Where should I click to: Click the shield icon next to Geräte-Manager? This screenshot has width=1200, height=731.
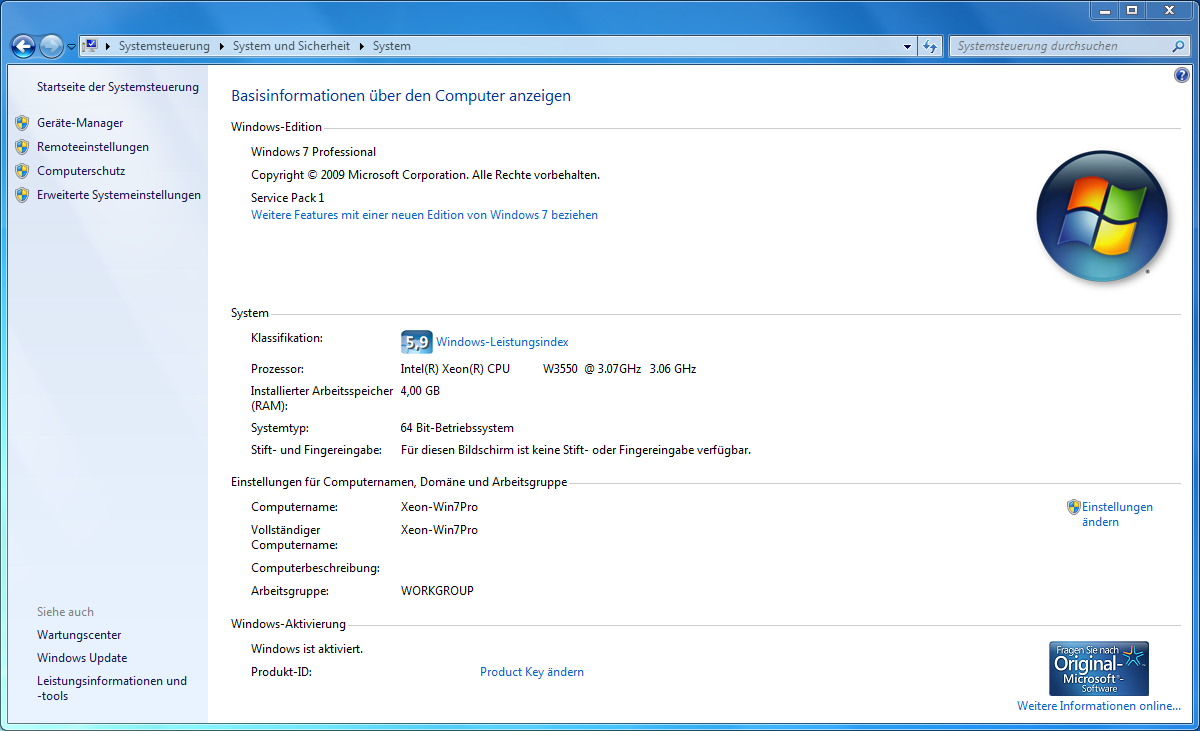(22, 123)
